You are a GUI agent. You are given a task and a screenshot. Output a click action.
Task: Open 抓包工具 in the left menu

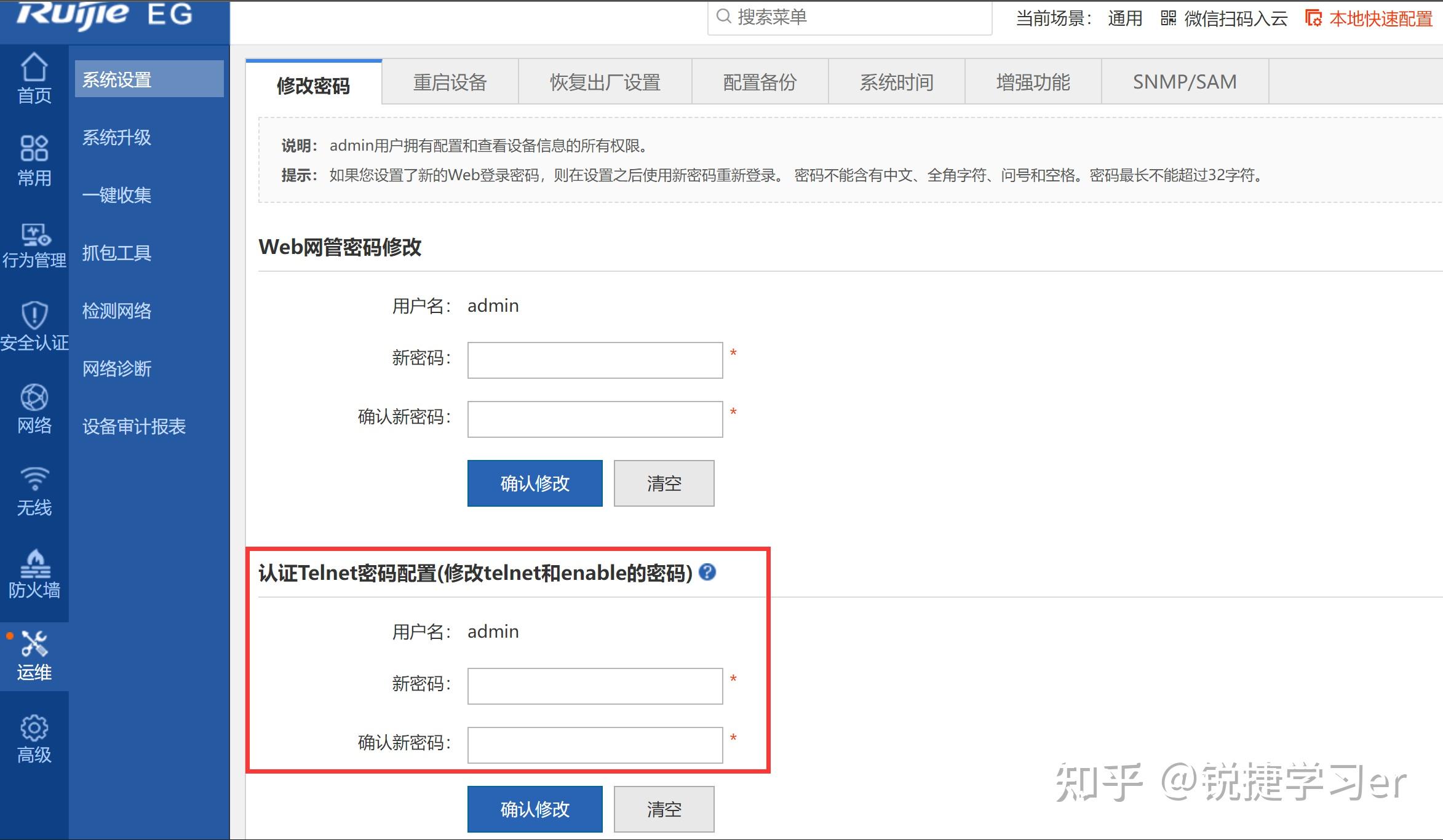pyautogui.click(x=116, y=253)
